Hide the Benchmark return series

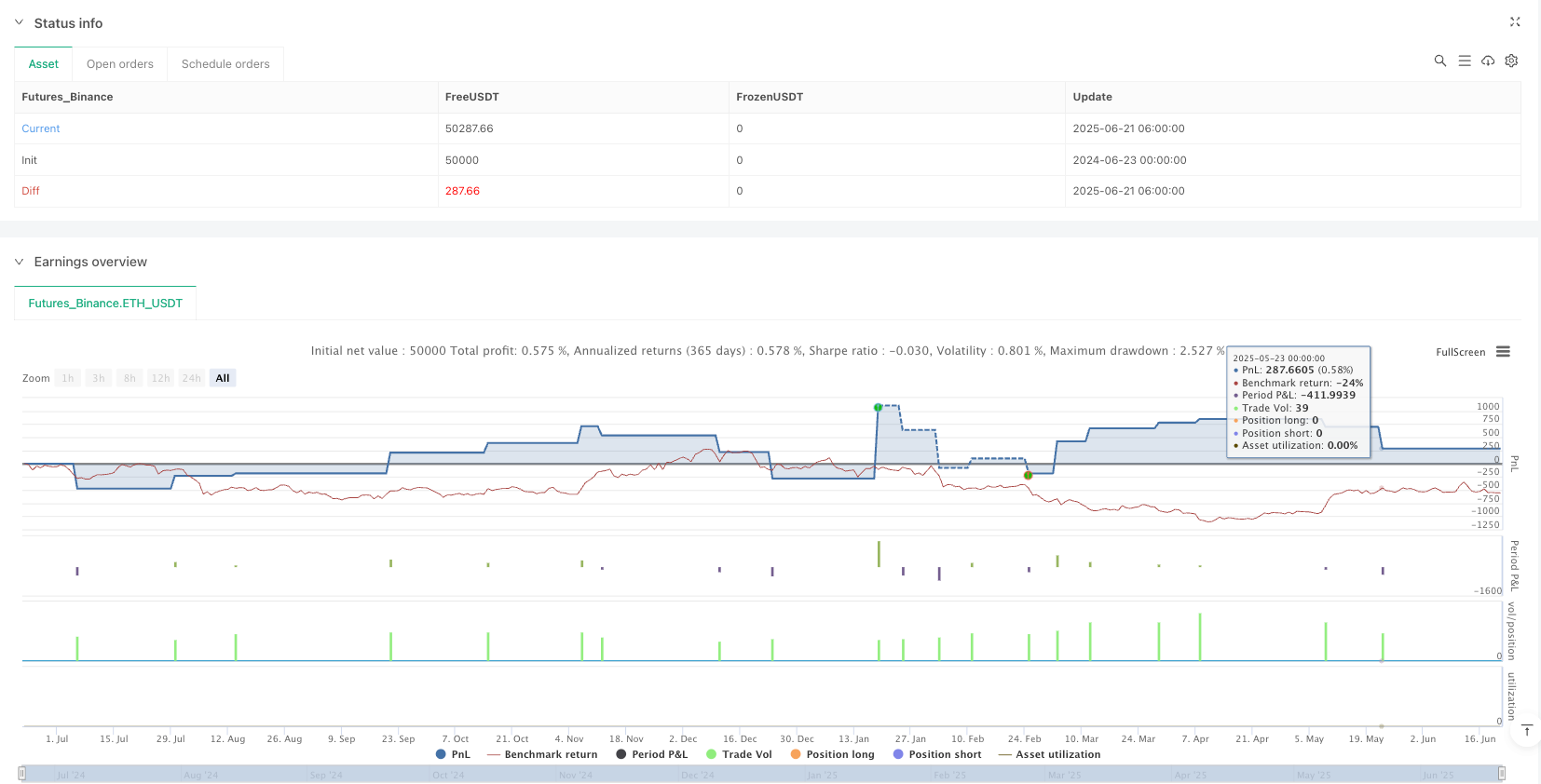[x=542, y=754]
